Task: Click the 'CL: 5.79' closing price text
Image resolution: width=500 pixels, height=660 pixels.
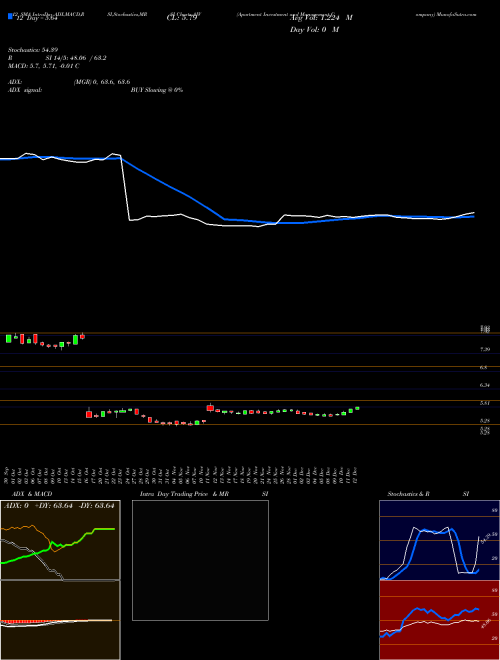Action: [x=181, y=18]
